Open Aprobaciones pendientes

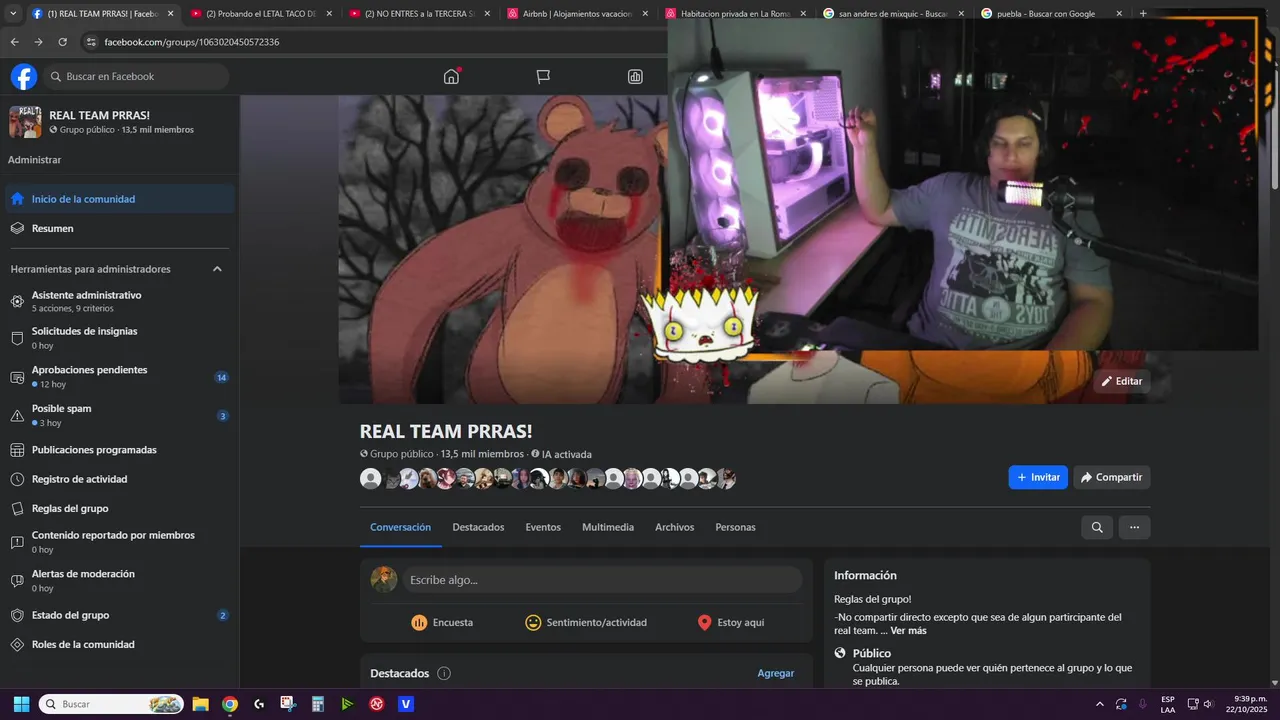click(x=120, y=377)
